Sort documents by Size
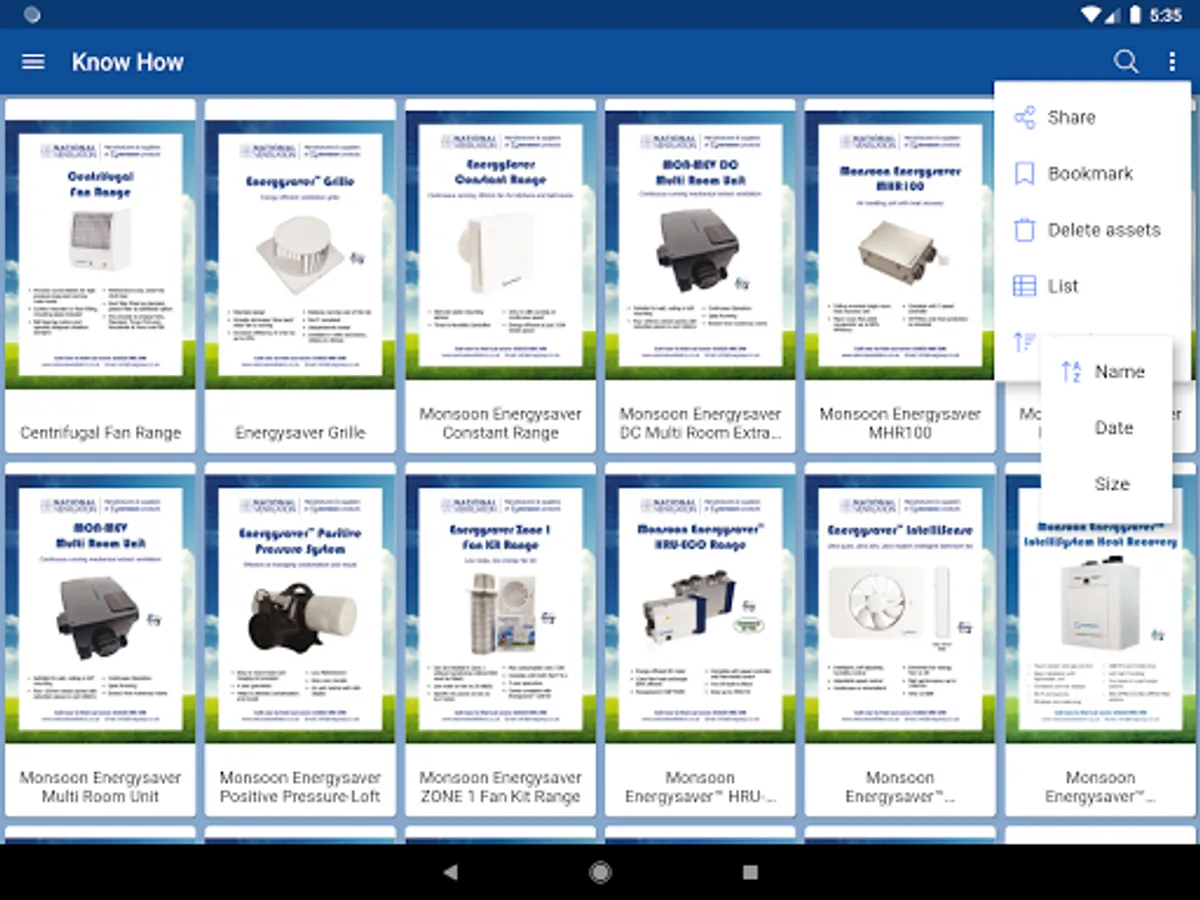1200x900 pixels. (1106, 483)
